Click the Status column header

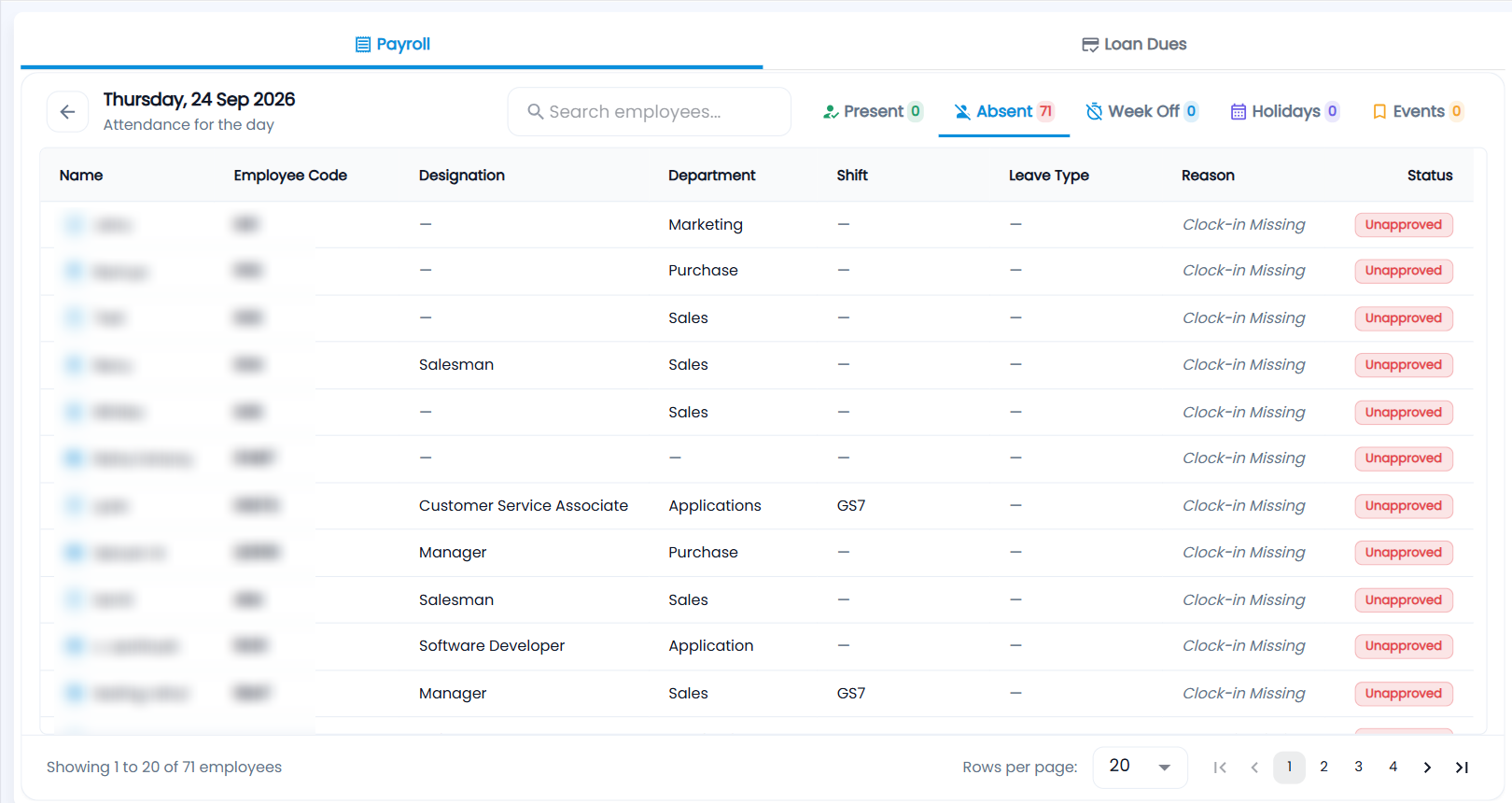coord(1430,176)
